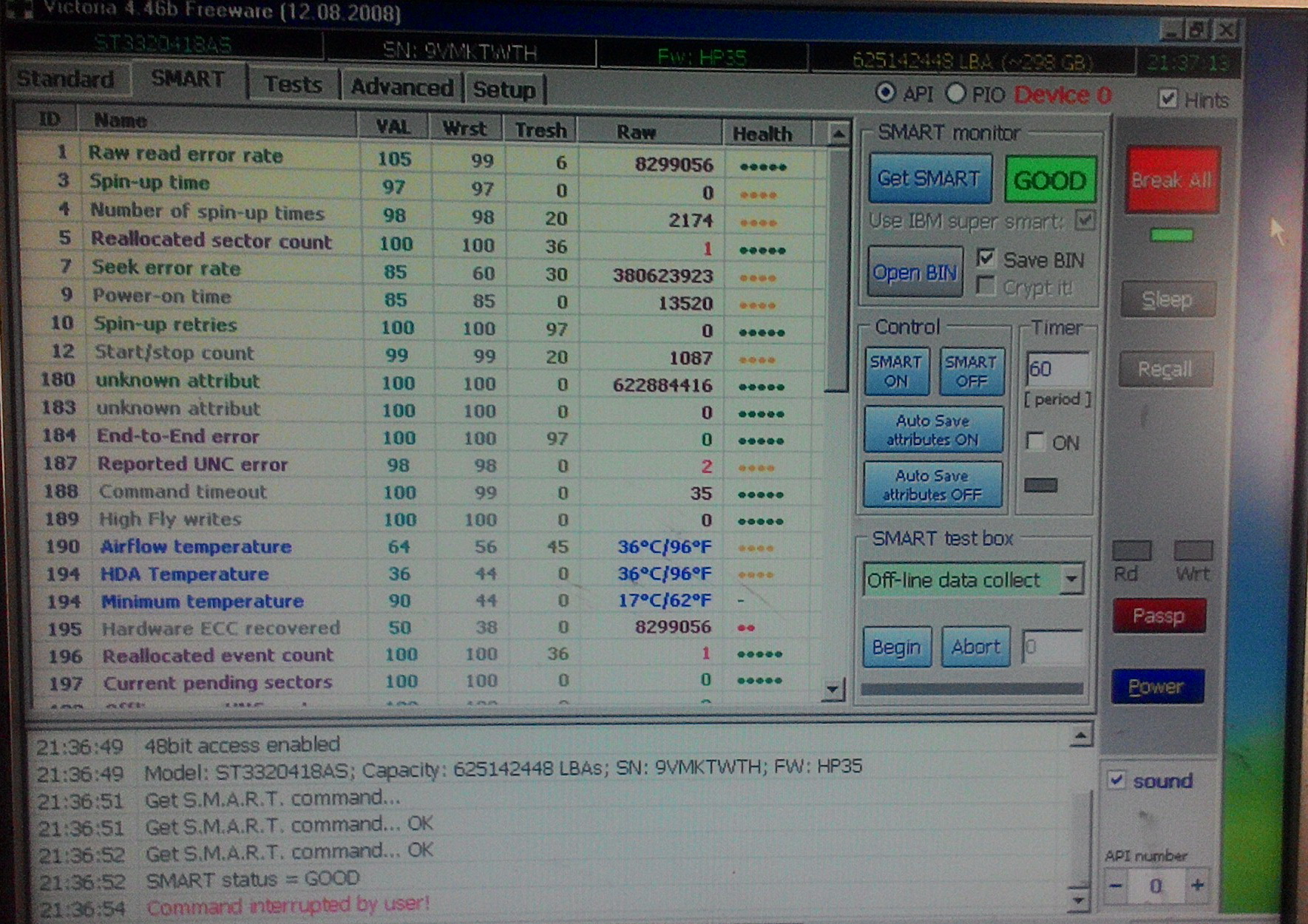The height and width of the screenshot is (924, 1308).
Task: Click the Raw column header
Action: pos(649,132)
